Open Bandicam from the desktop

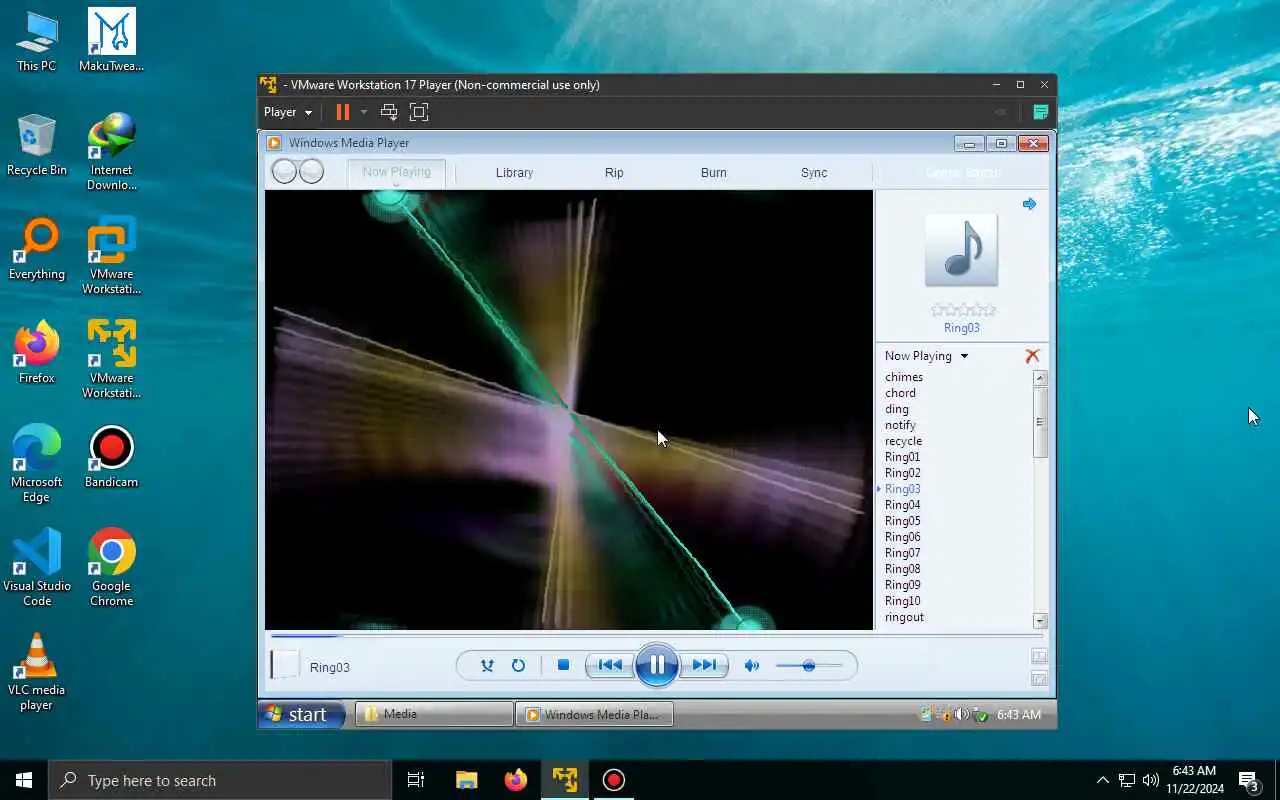(x=111, y=458)
